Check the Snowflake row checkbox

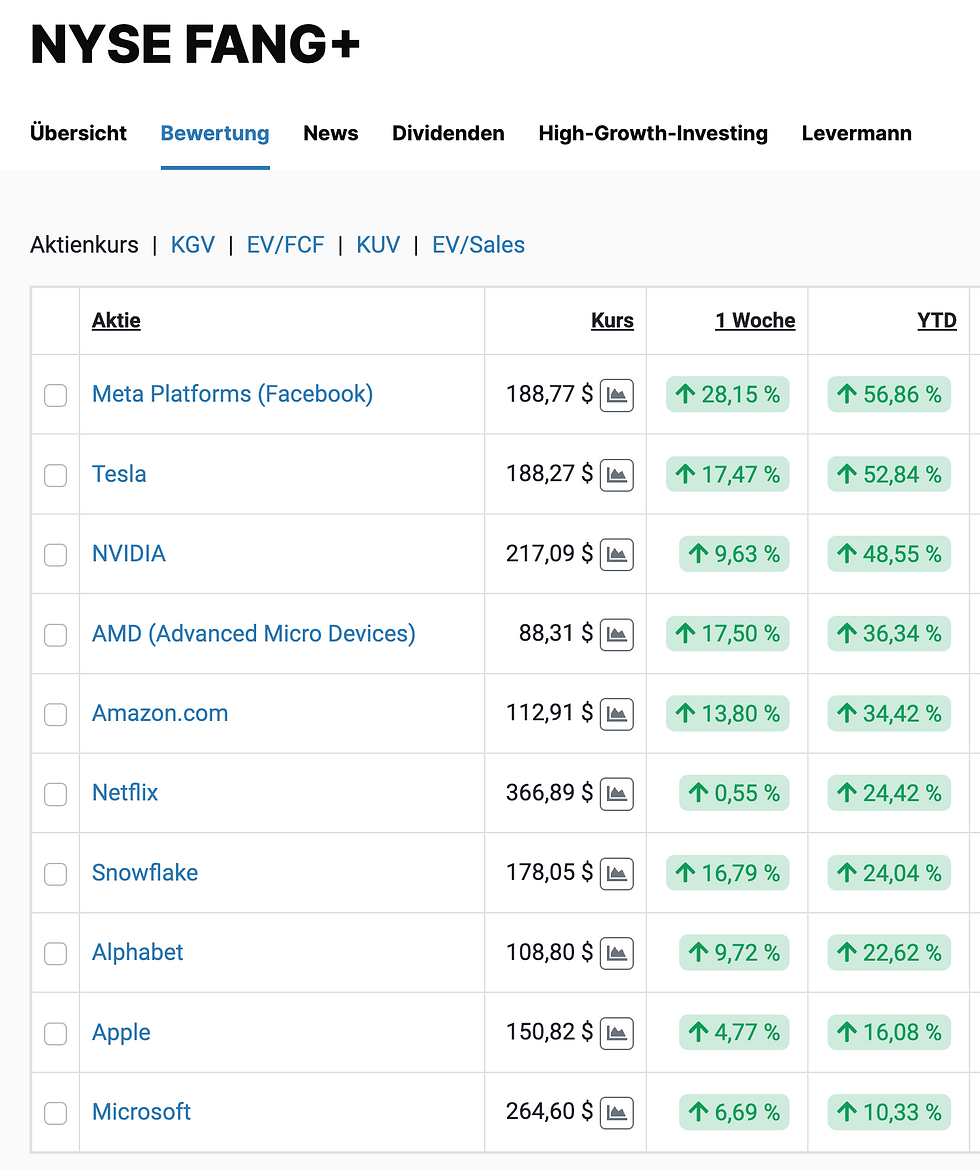[55, 874]
